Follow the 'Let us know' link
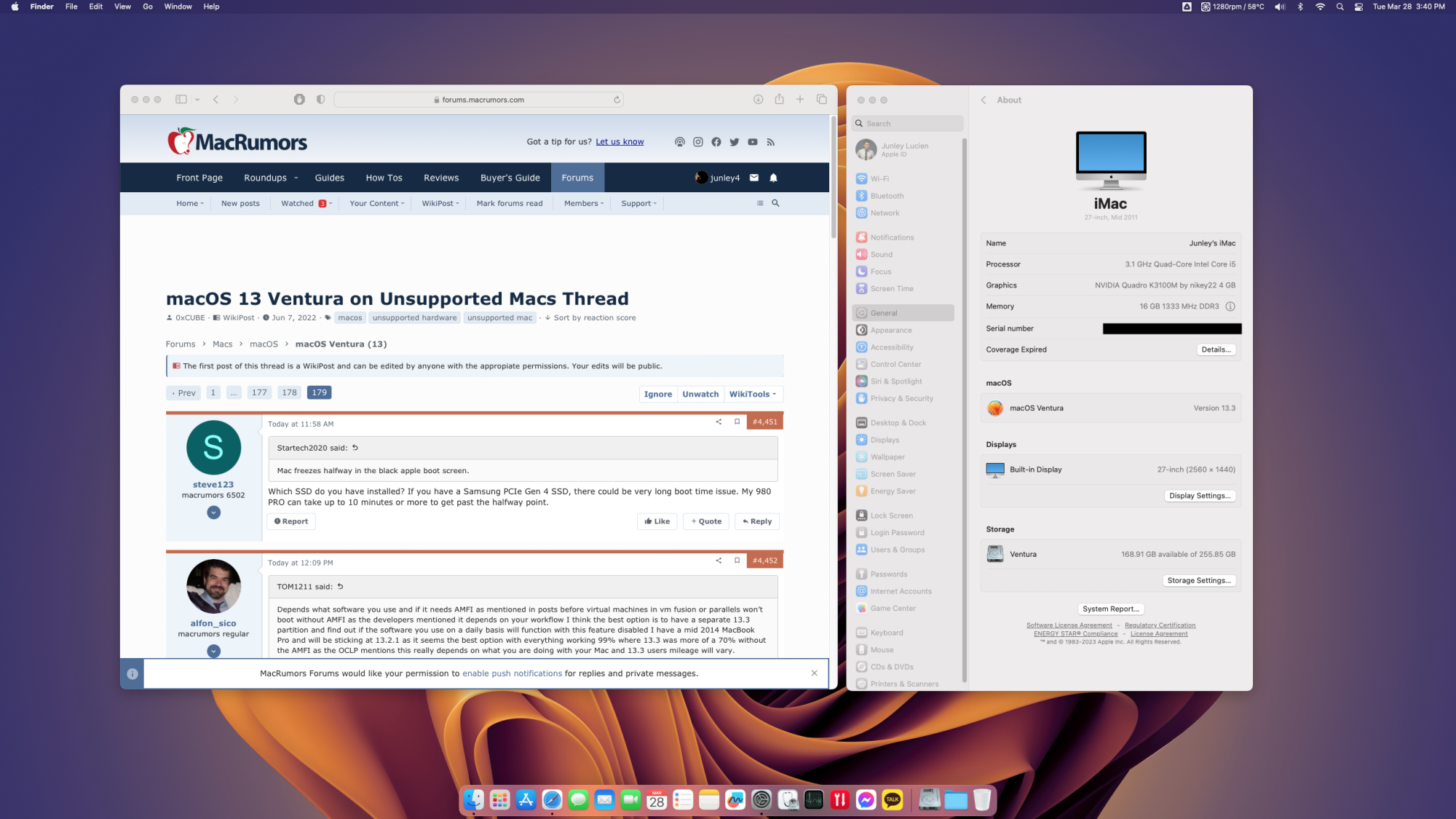 [620, 142]
